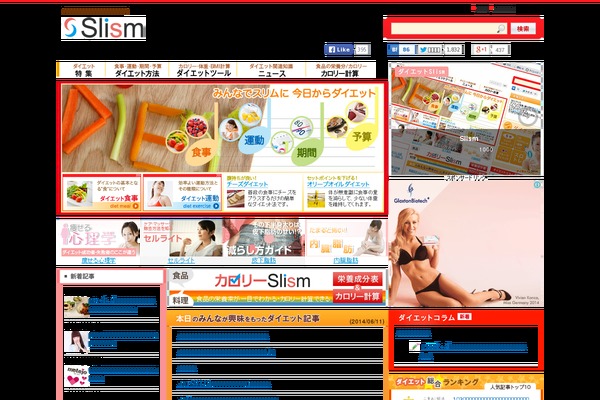Click the 運動 bubble in the banner
The height and width of the screenshot is (400, 600).
pyautogui.click(x=254, y=140)
